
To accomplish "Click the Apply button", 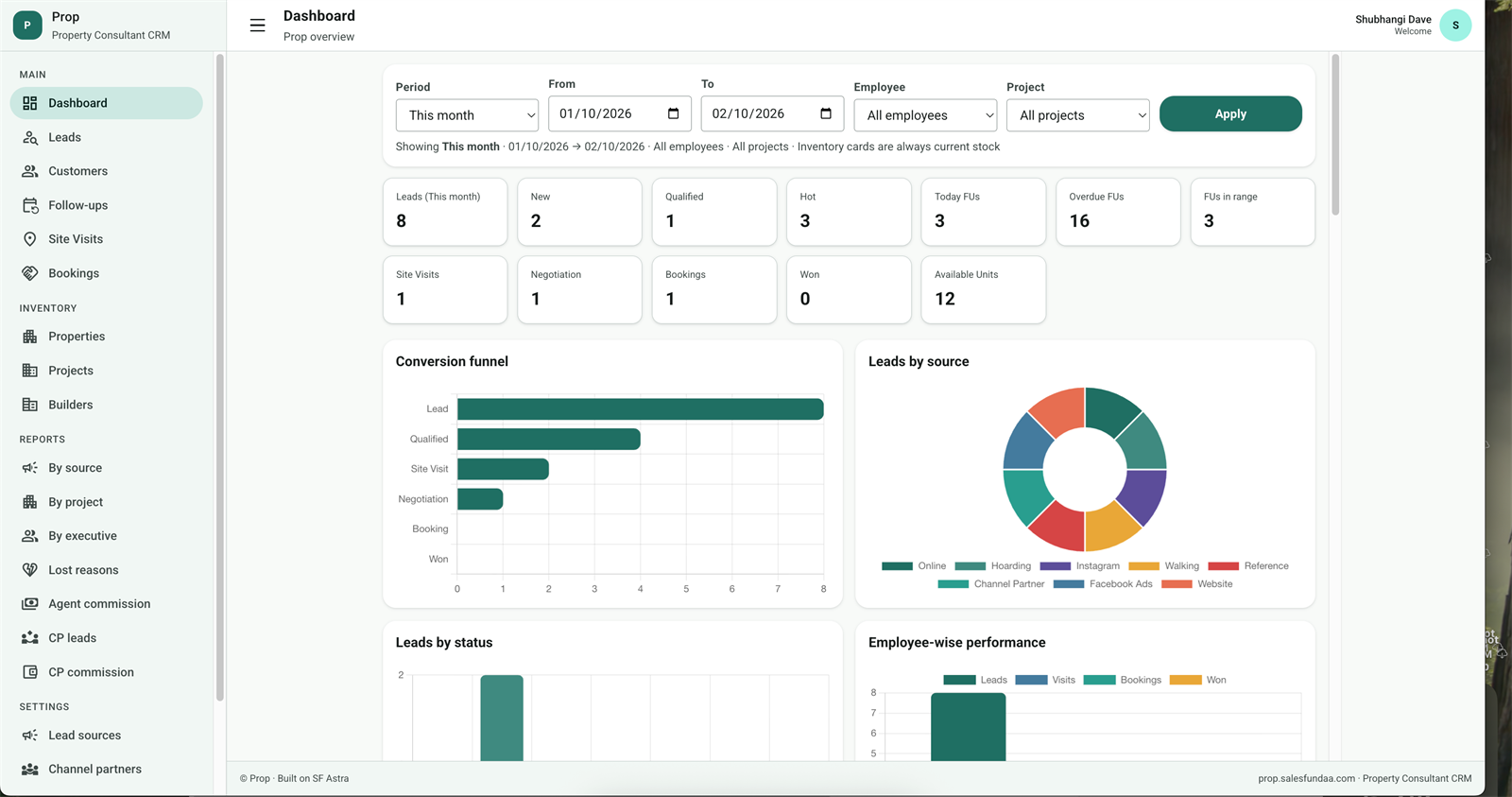I will 1230,113.
